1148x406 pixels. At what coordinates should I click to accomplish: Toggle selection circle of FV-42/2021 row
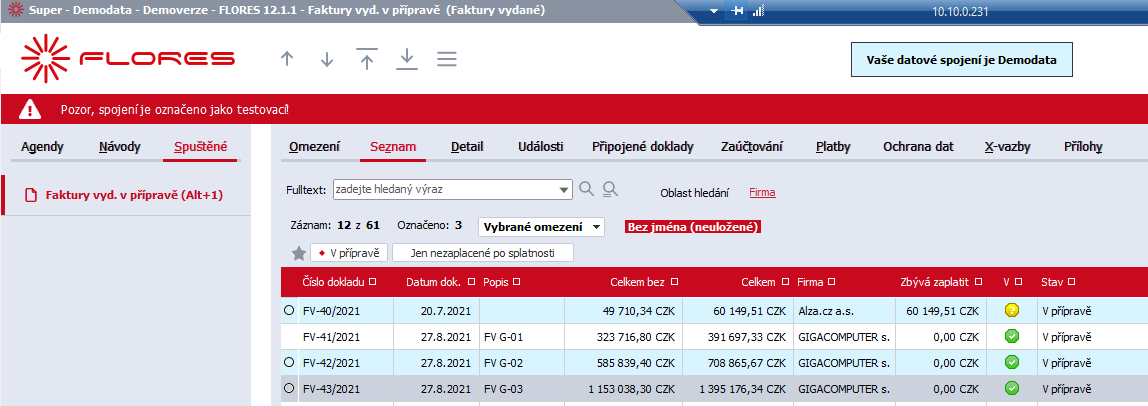pyautogui.click(x=288, y=362)
